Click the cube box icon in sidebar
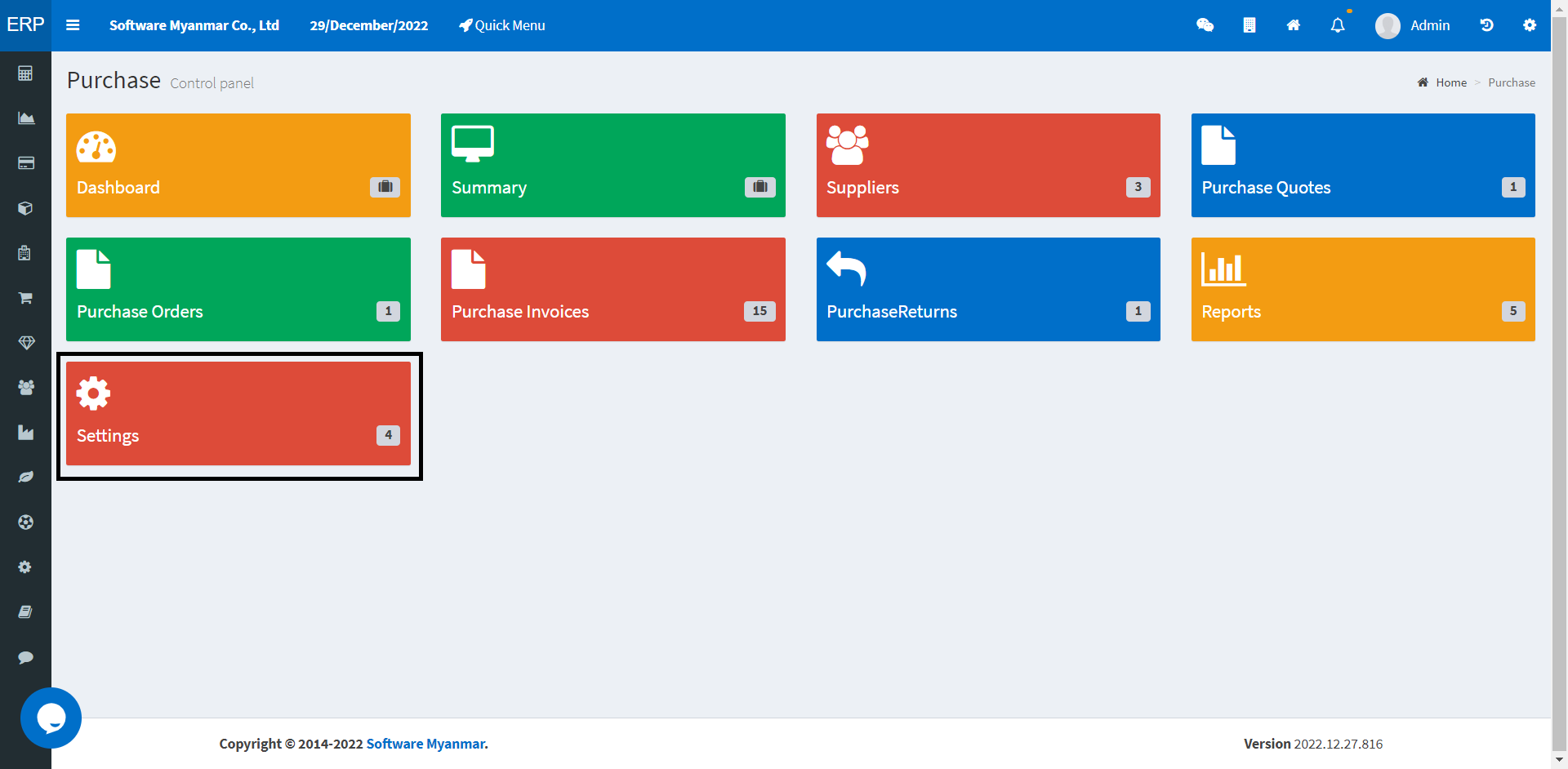Image resolution: width=1568 pixels, height=769 pixels. 25,208
